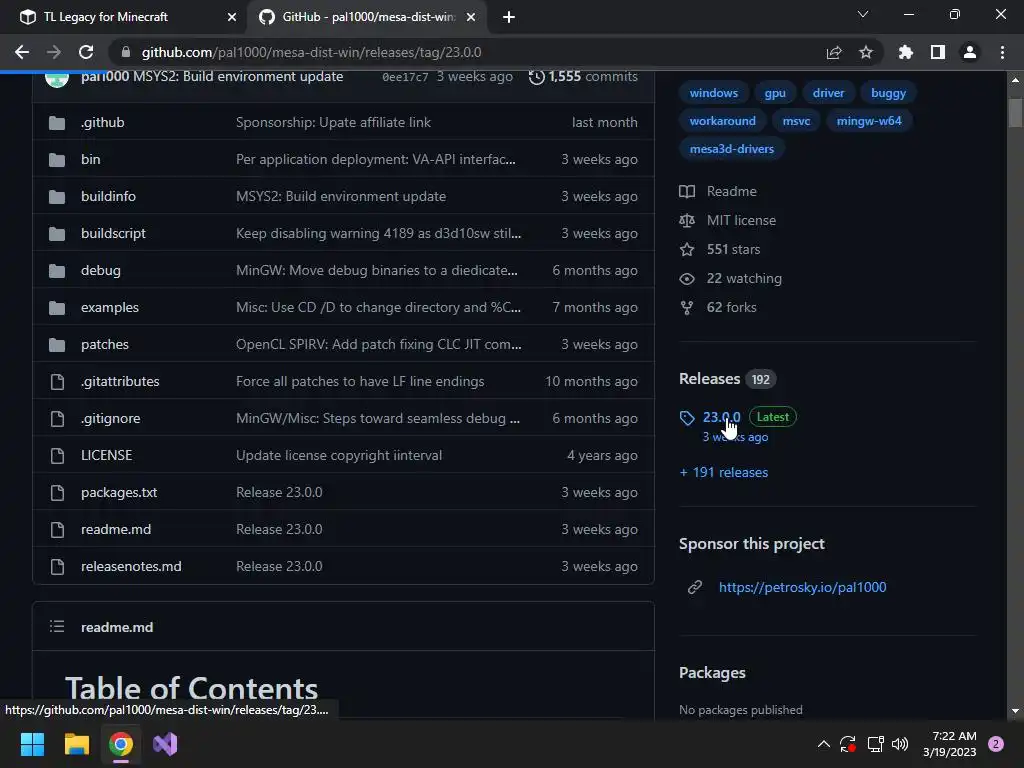Image resolution: width=1024 pixels, height=768 pixels.
Task: Click the driver topic tag
Action: click(828, 93)
